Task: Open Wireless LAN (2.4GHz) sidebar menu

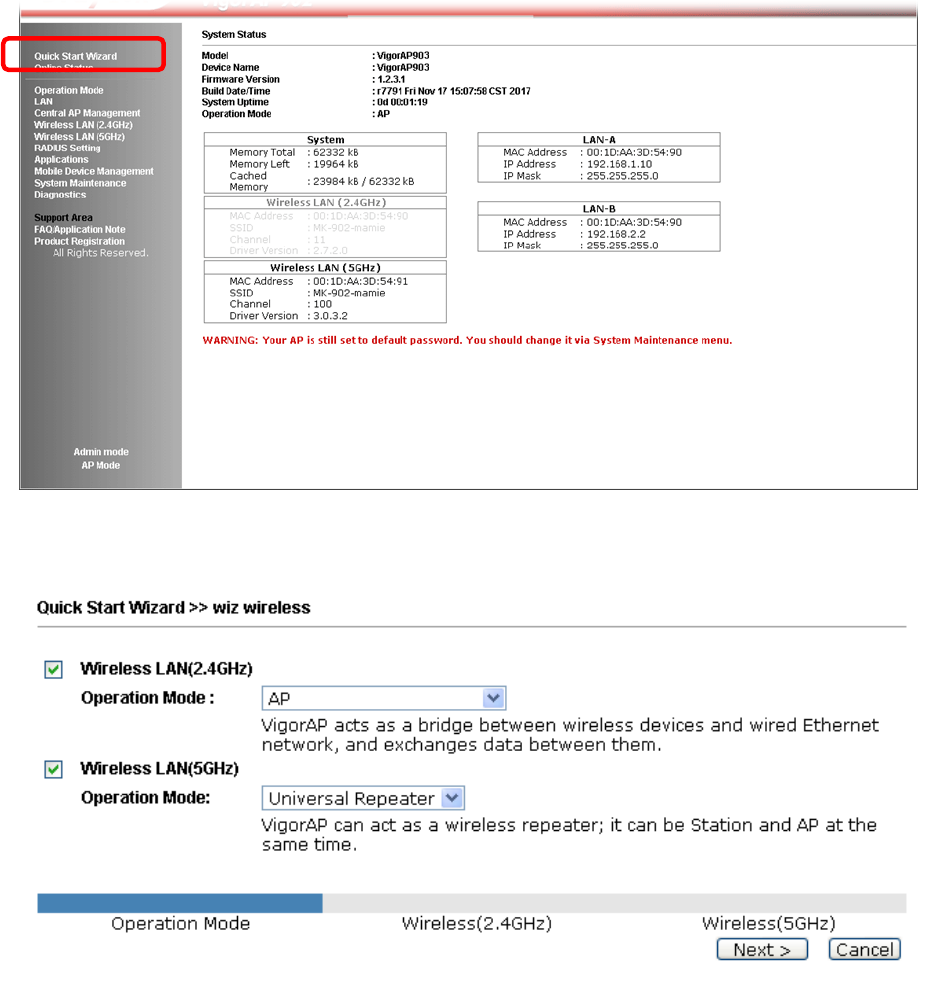Action: (x=83, y=125)
